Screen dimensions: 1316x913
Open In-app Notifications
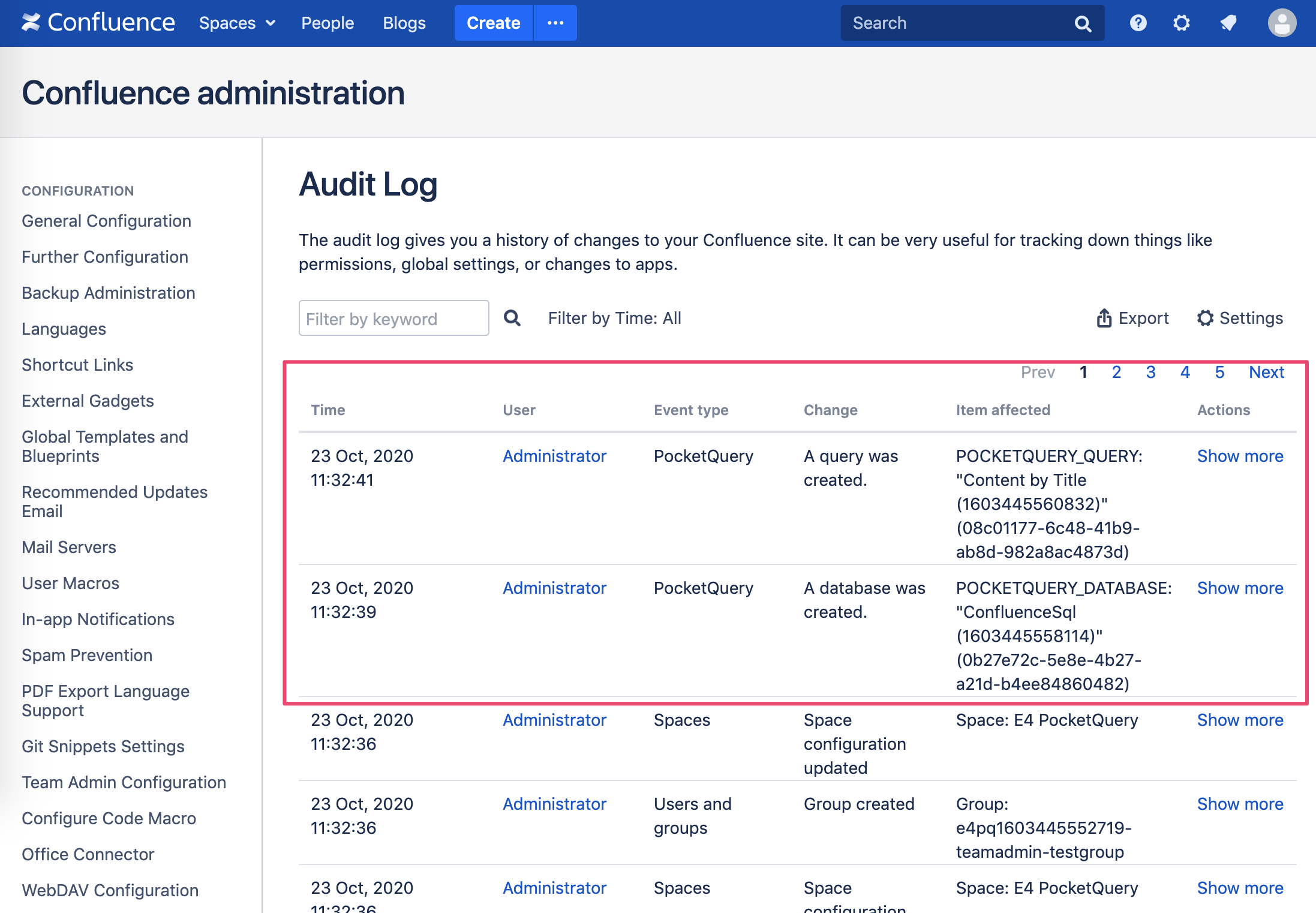(x=98, y=619)
